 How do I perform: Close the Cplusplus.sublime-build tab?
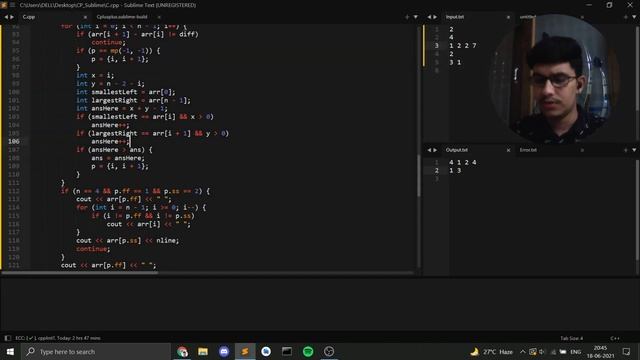point(159,17)
